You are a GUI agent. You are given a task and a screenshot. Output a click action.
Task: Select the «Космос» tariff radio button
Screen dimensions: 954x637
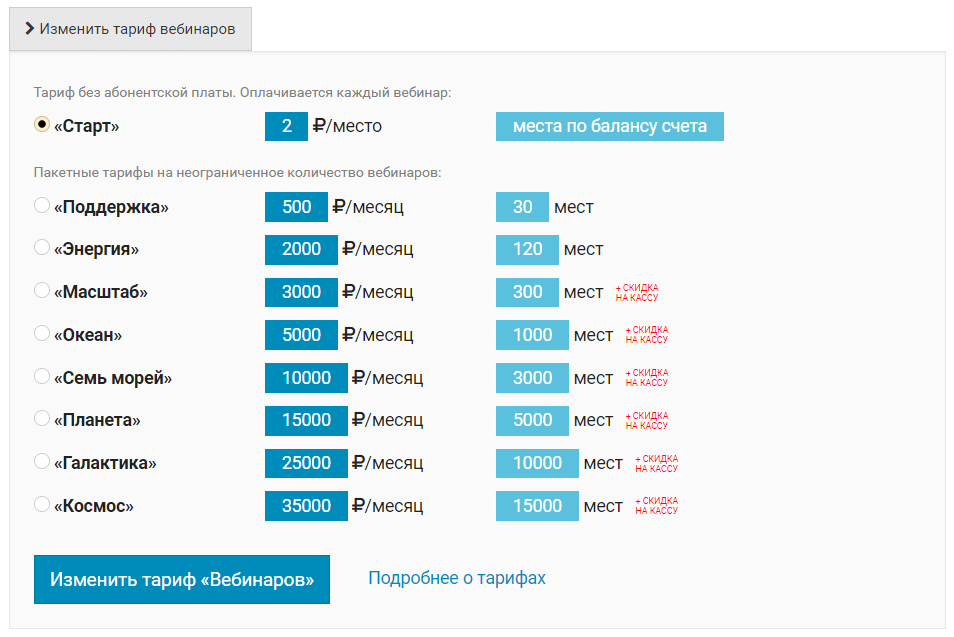point(42,504)
